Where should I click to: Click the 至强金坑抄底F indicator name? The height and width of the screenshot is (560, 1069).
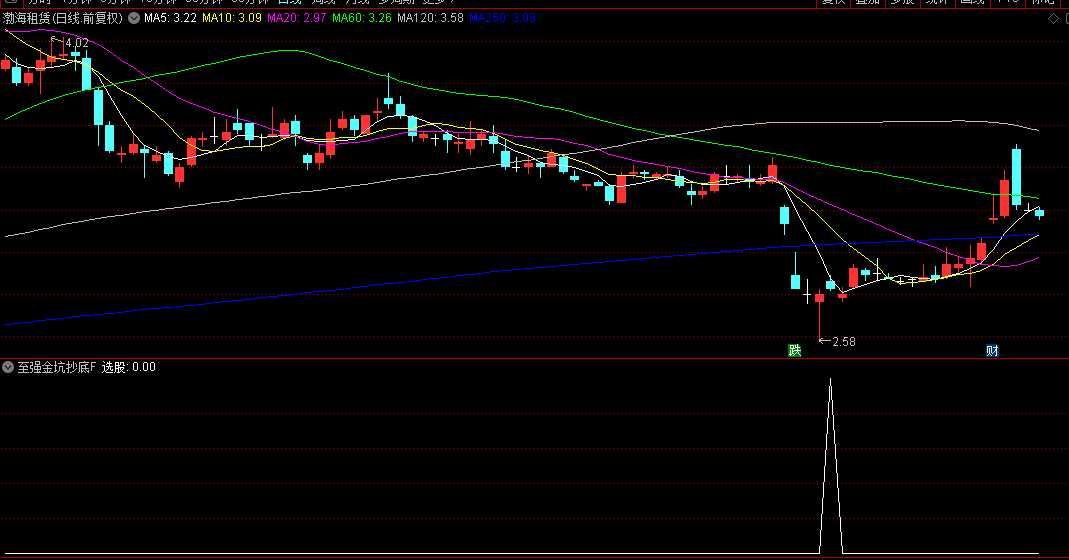click(x=57, y=367)
